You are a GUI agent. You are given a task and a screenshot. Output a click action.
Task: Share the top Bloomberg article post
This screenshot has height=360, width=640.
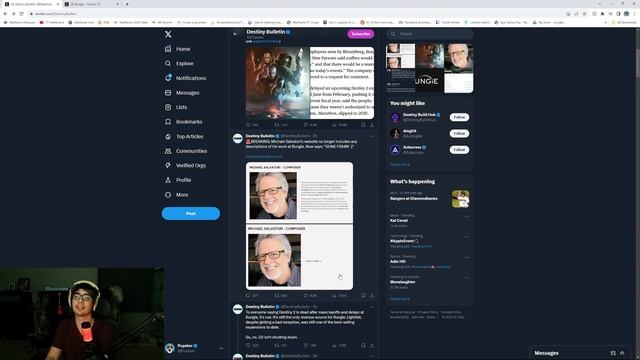pyautogui.click(x=372, y=124)
